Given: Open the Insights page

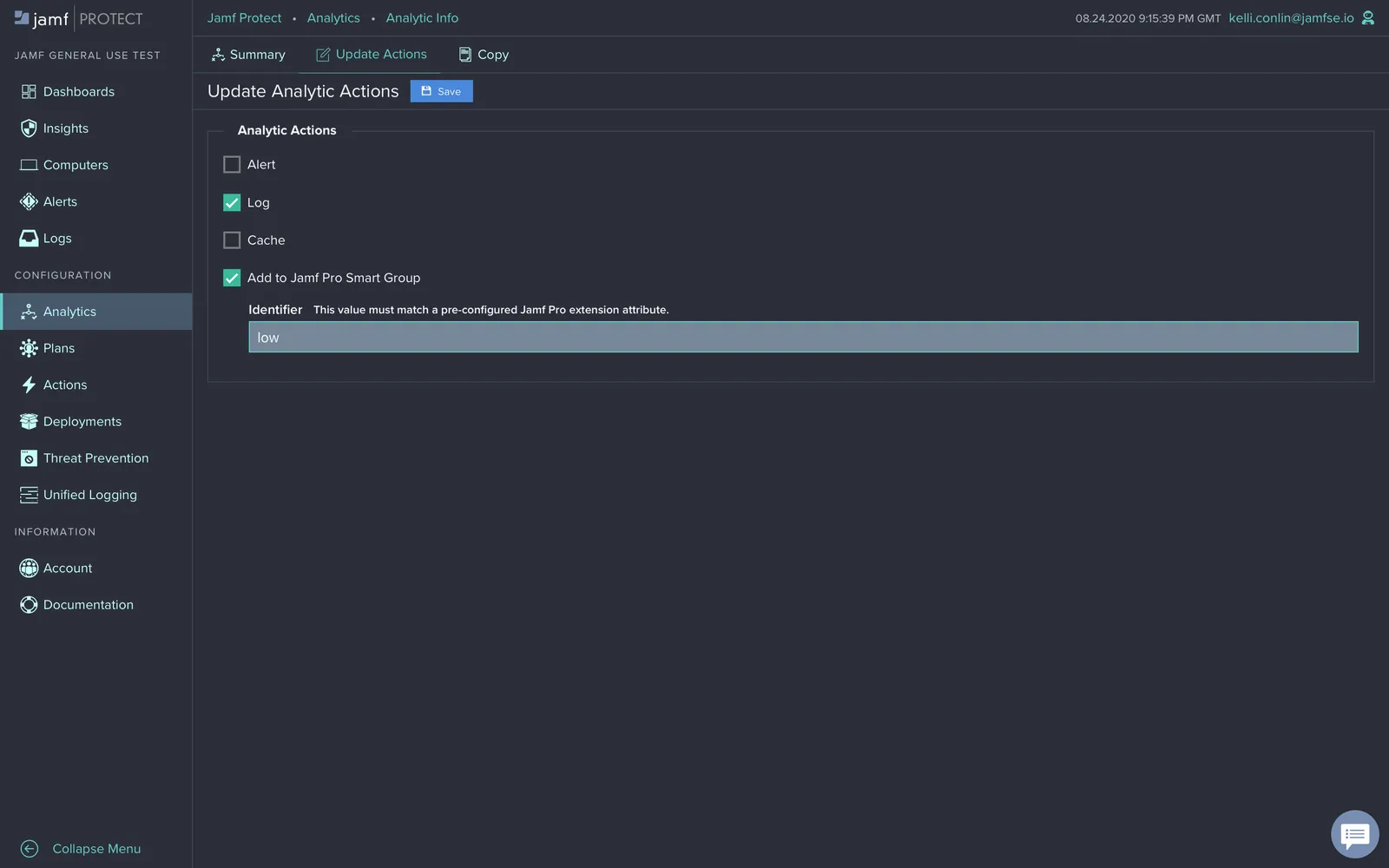Looking at the screenshot, I should 65,128.
